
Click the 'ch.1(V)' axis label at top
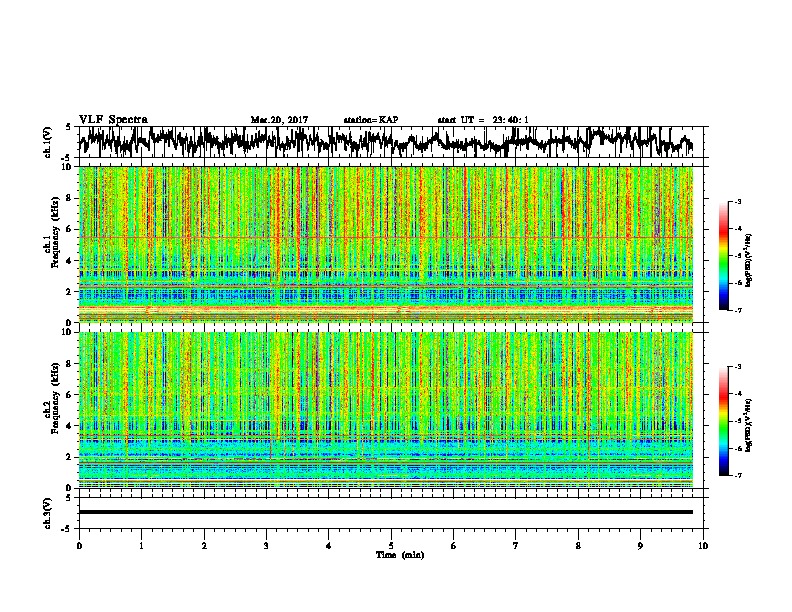click(x=48, y=142)
